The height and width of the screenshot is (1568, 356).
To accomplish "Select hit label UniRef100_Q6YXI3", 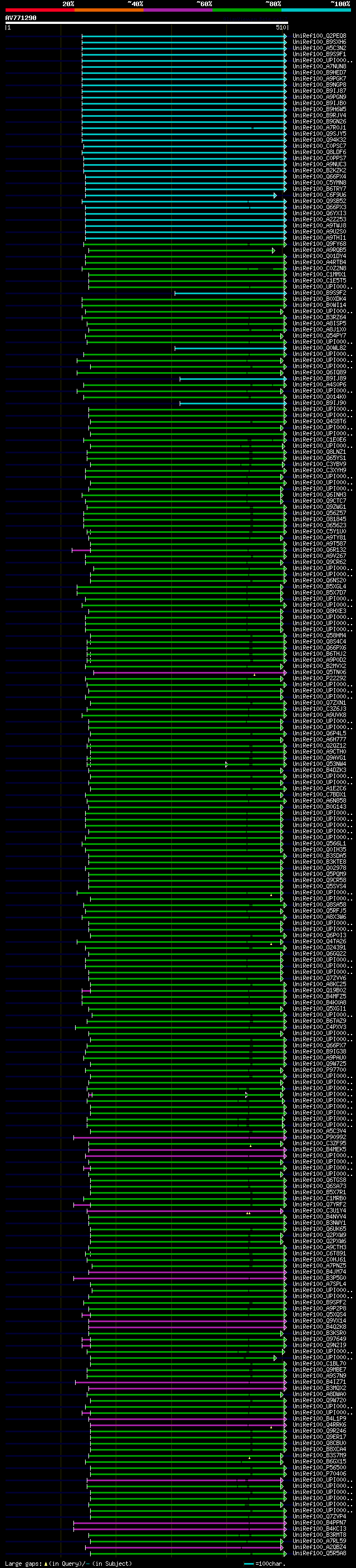I will [x=319, y=214].
